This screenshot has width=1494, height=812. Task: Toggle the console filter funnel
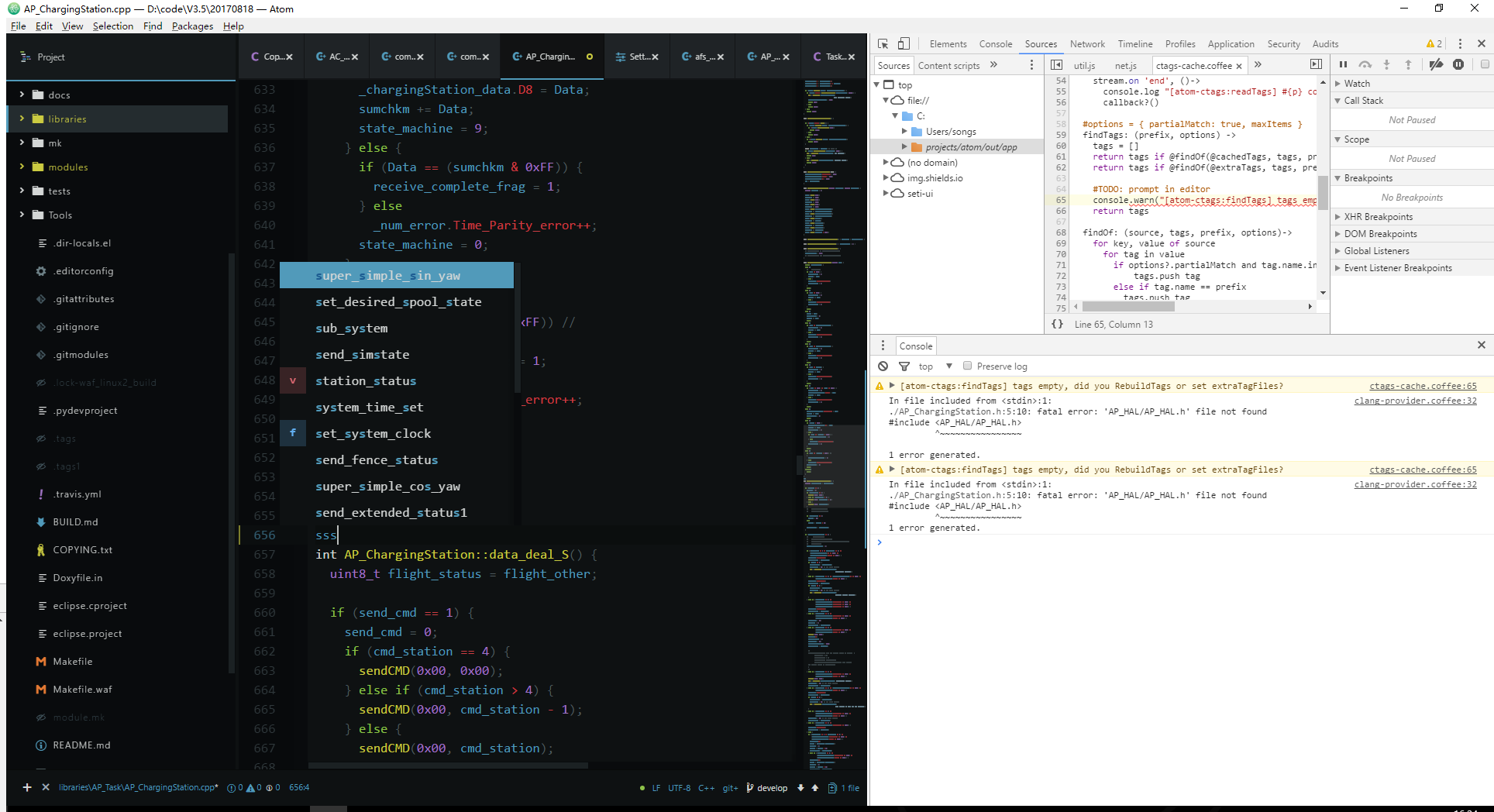(904, 366)
